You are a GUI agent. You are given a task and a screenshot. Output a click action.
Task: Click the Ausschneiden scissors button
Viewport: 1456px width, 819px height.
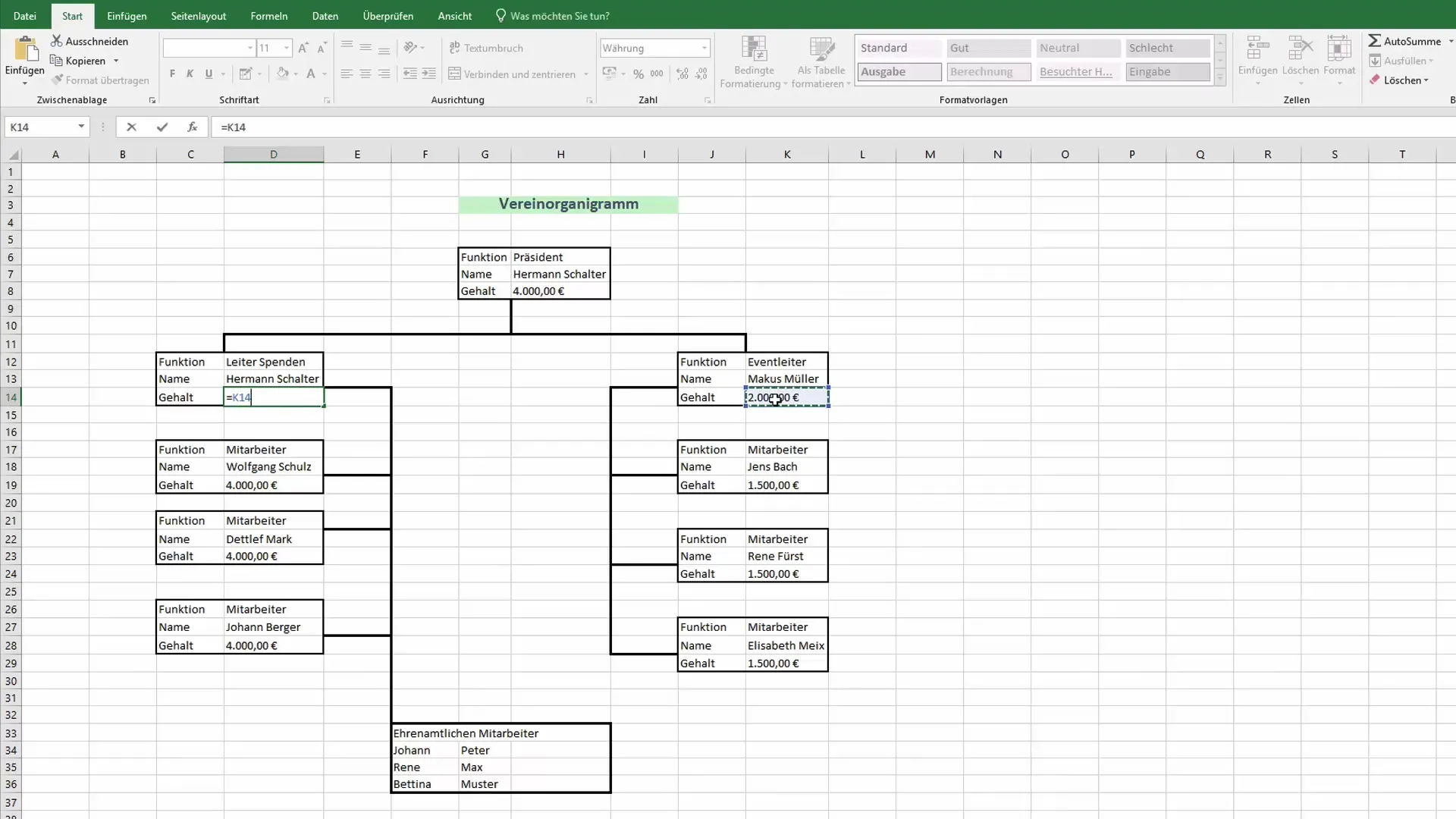pos(89,41)
